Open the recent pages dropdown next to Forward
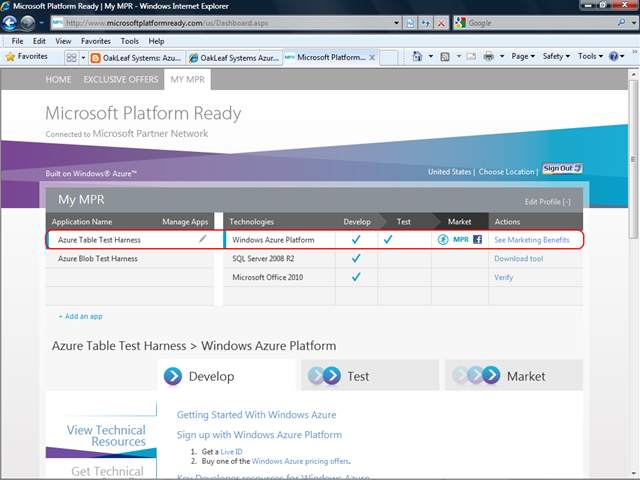 [41, 23]
